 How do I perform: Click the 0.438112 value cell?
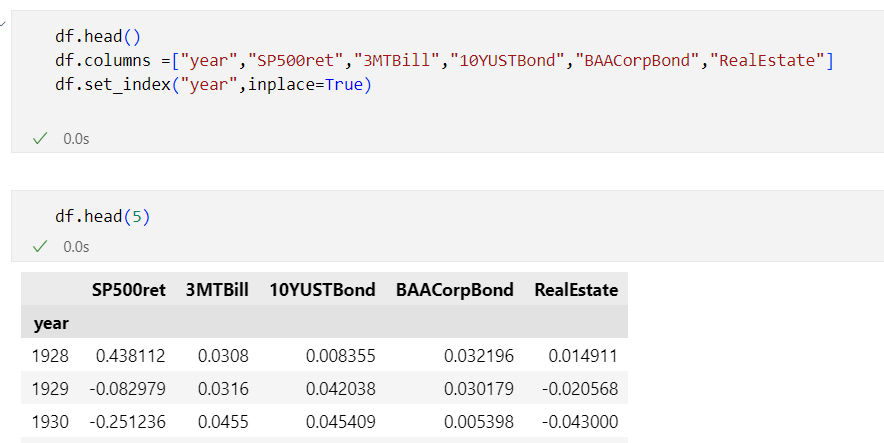[x=130, y=356]
